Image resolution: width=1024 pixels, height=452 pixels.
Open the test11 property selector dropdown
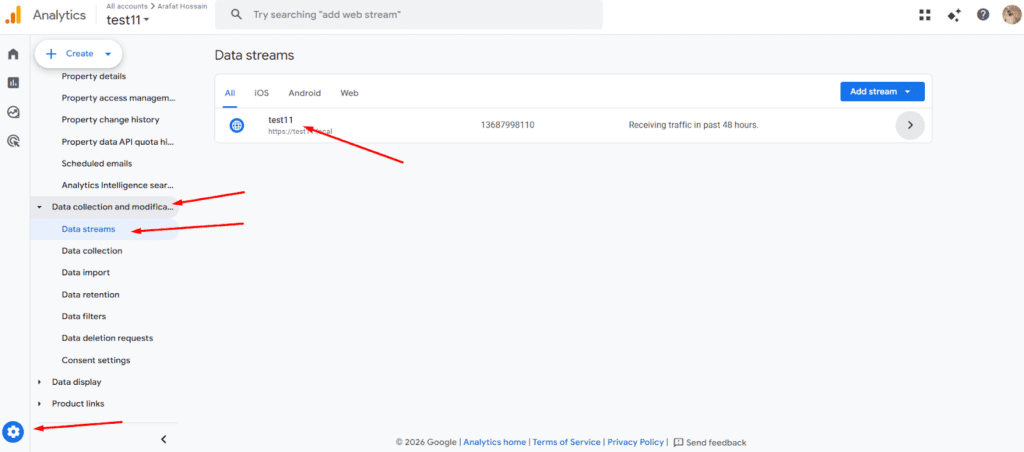coord(128,20)
